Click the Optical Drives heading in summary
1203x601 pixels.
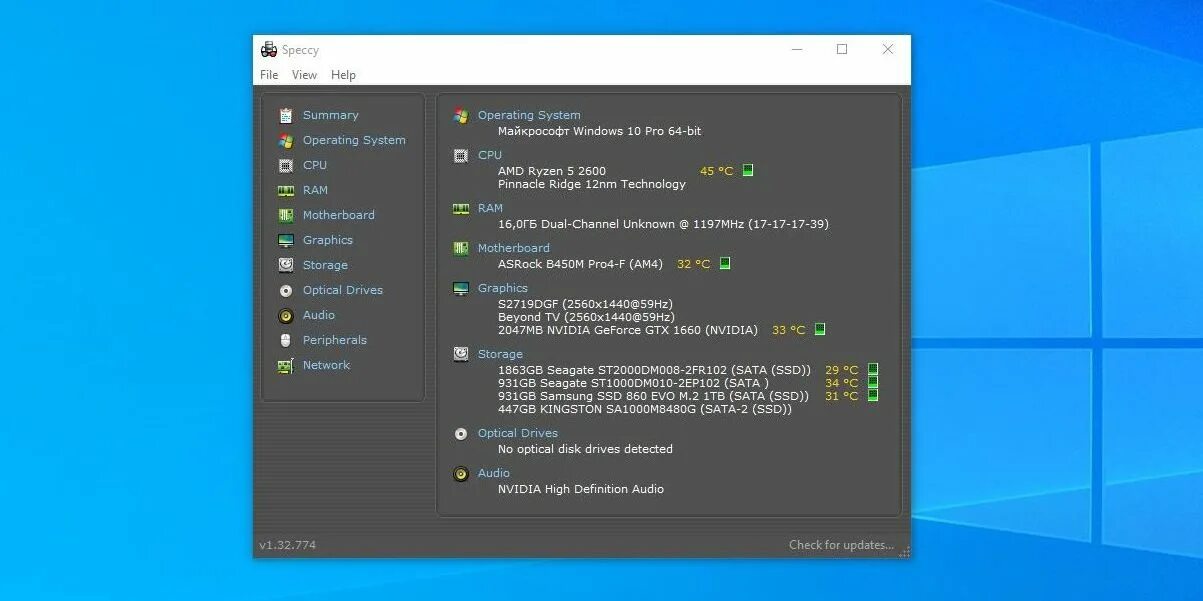[x=518, y=433]
